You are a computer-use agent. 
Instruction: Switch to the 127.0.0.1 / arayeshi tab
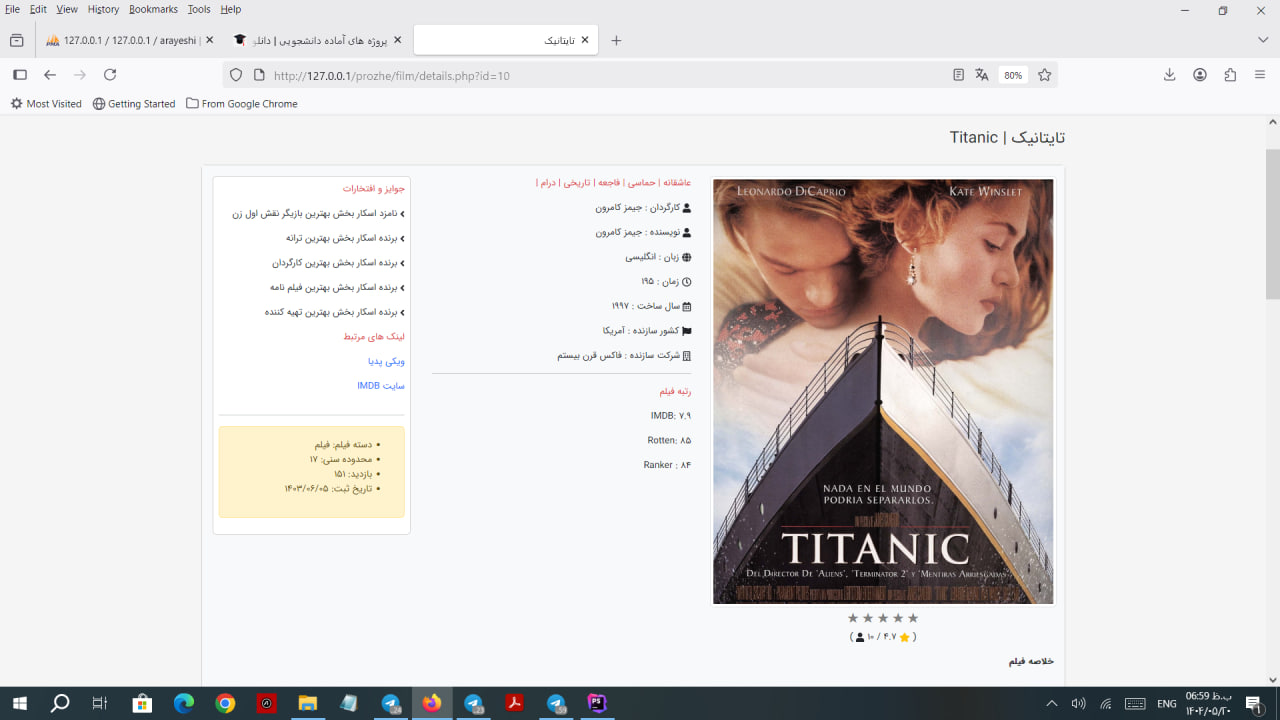(x=128, y=40)
